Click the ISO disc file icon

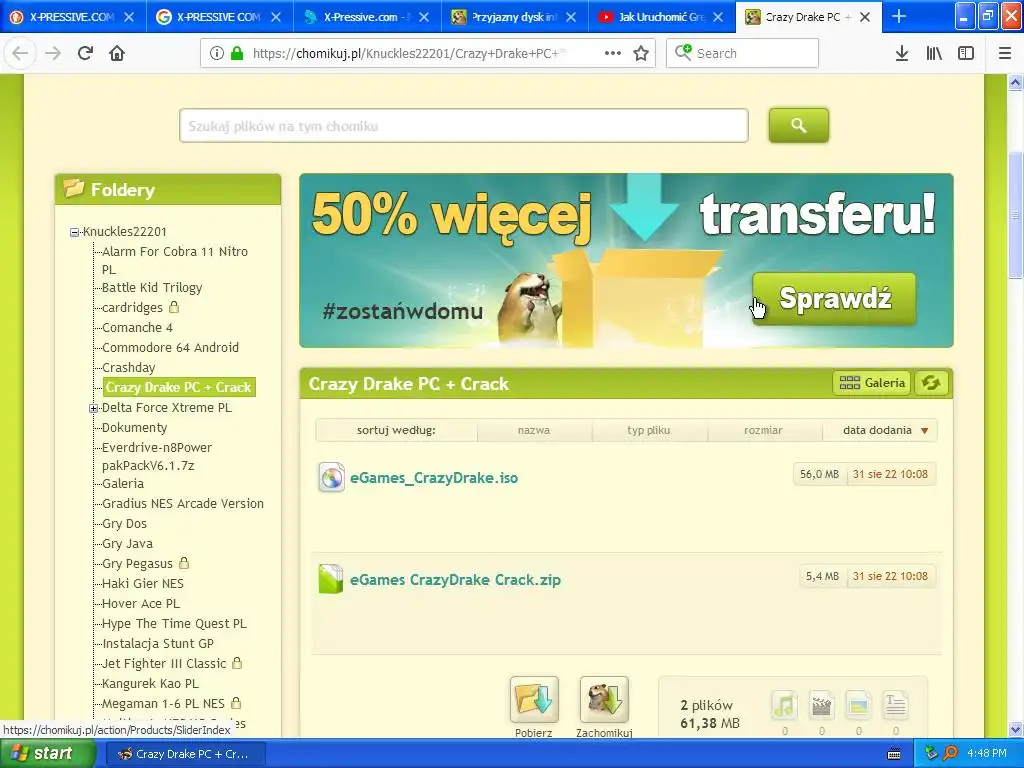point(331,477)
